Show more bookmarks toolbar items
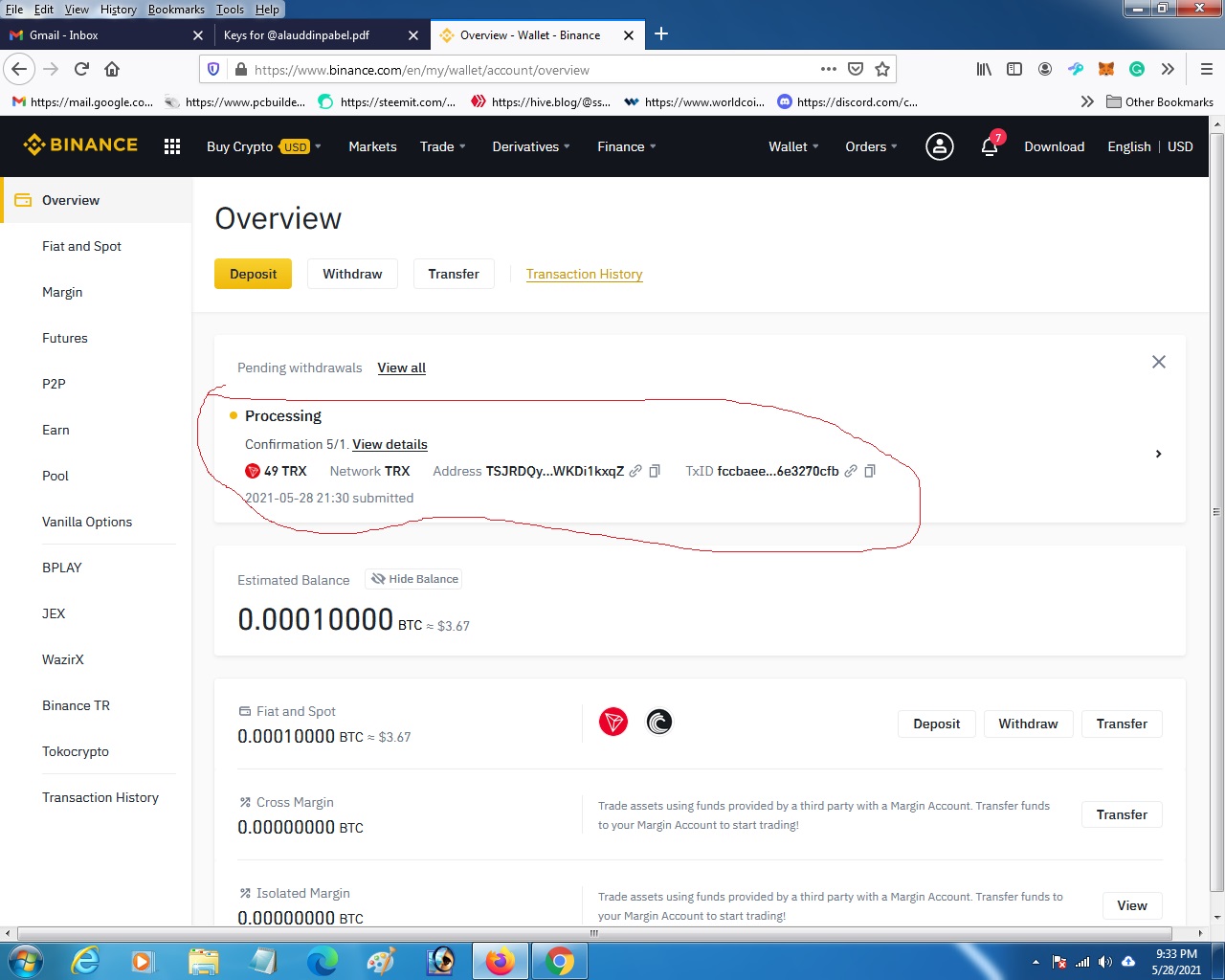Image resolution: width=1225 pixels, height=980 pixels. pos(1087,101)
